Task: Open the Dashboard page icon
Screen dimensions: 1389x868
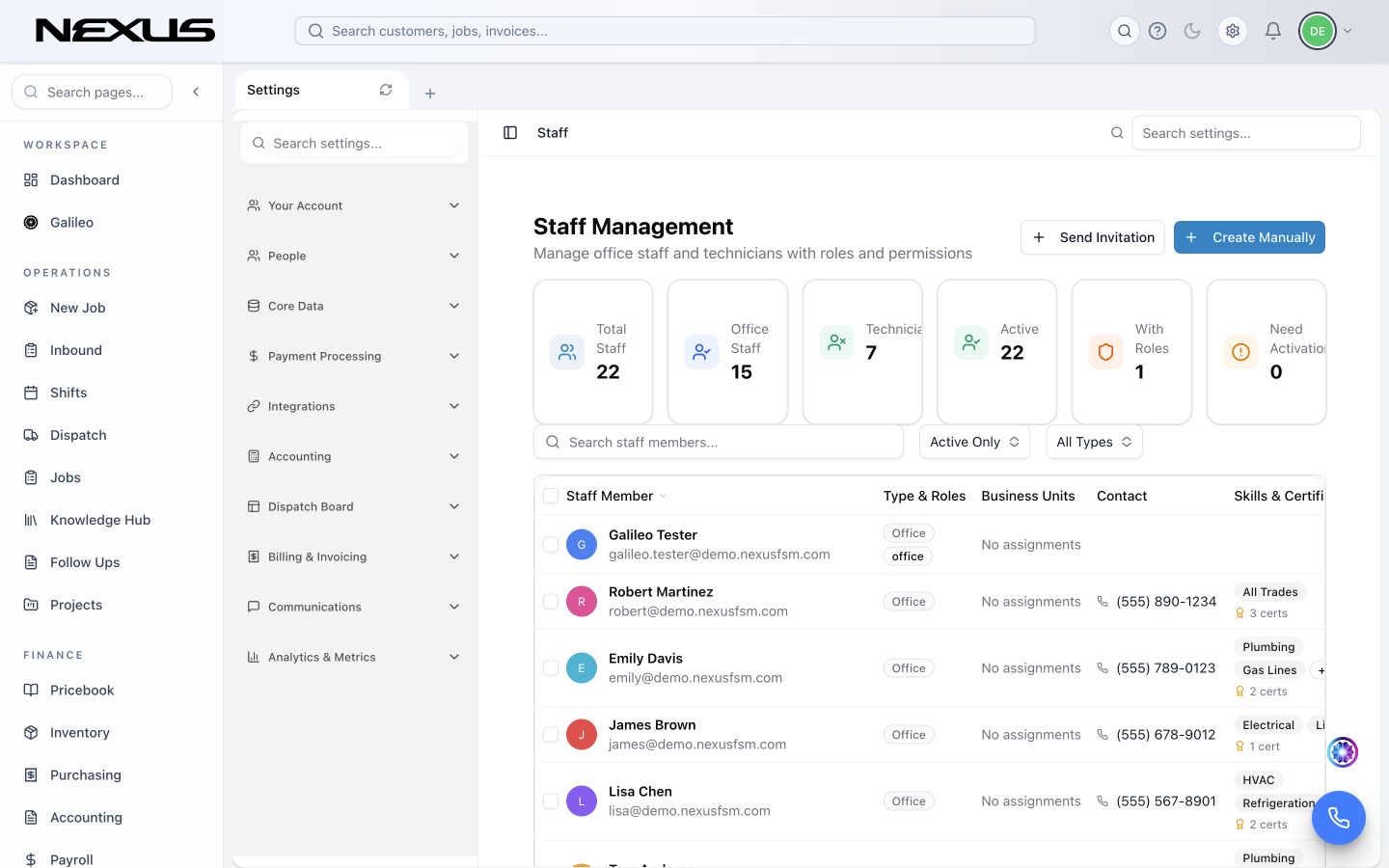Action: tap(31, 180)
